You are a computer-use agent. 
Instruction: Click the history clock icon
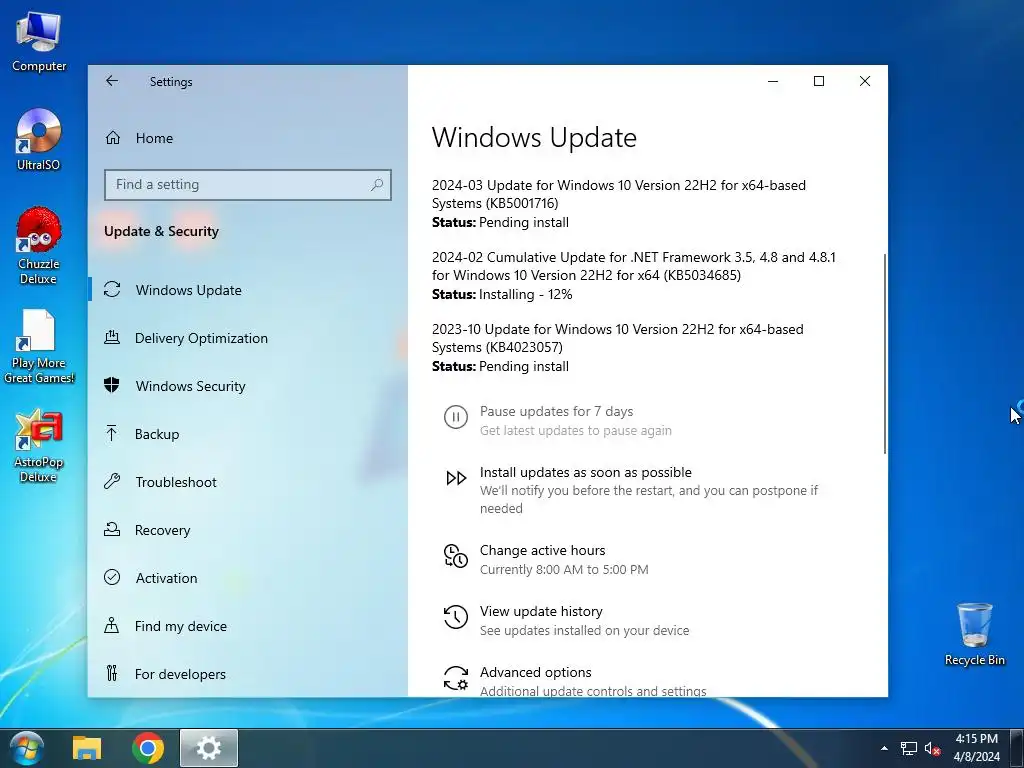456,616
